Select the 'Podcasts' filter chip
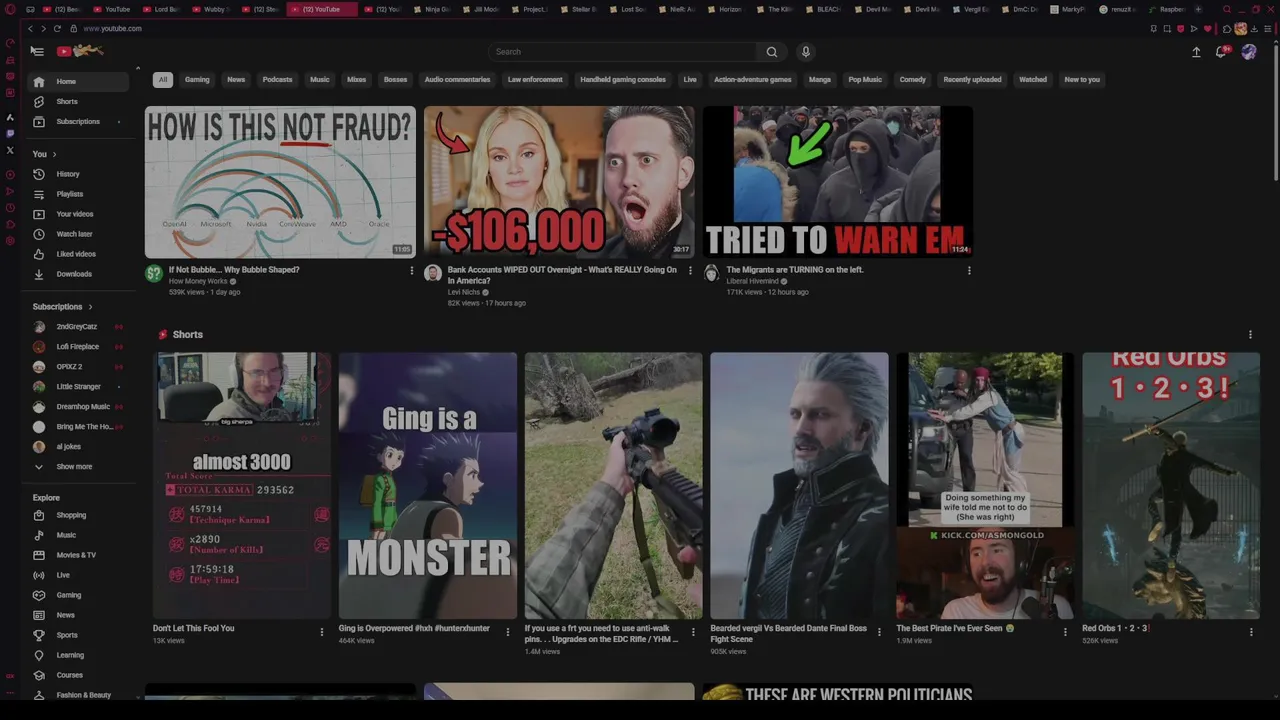Screen dimensions: 1280x720 (277, 80)
